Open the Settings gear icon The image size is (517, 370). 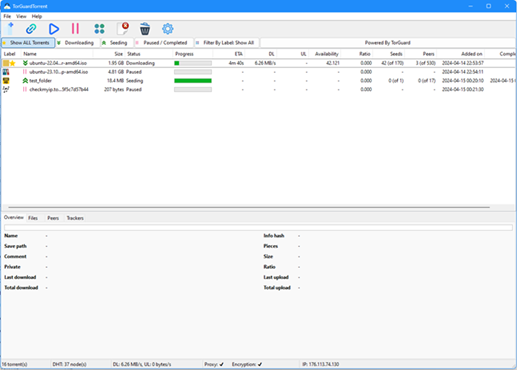pos(168,29)
